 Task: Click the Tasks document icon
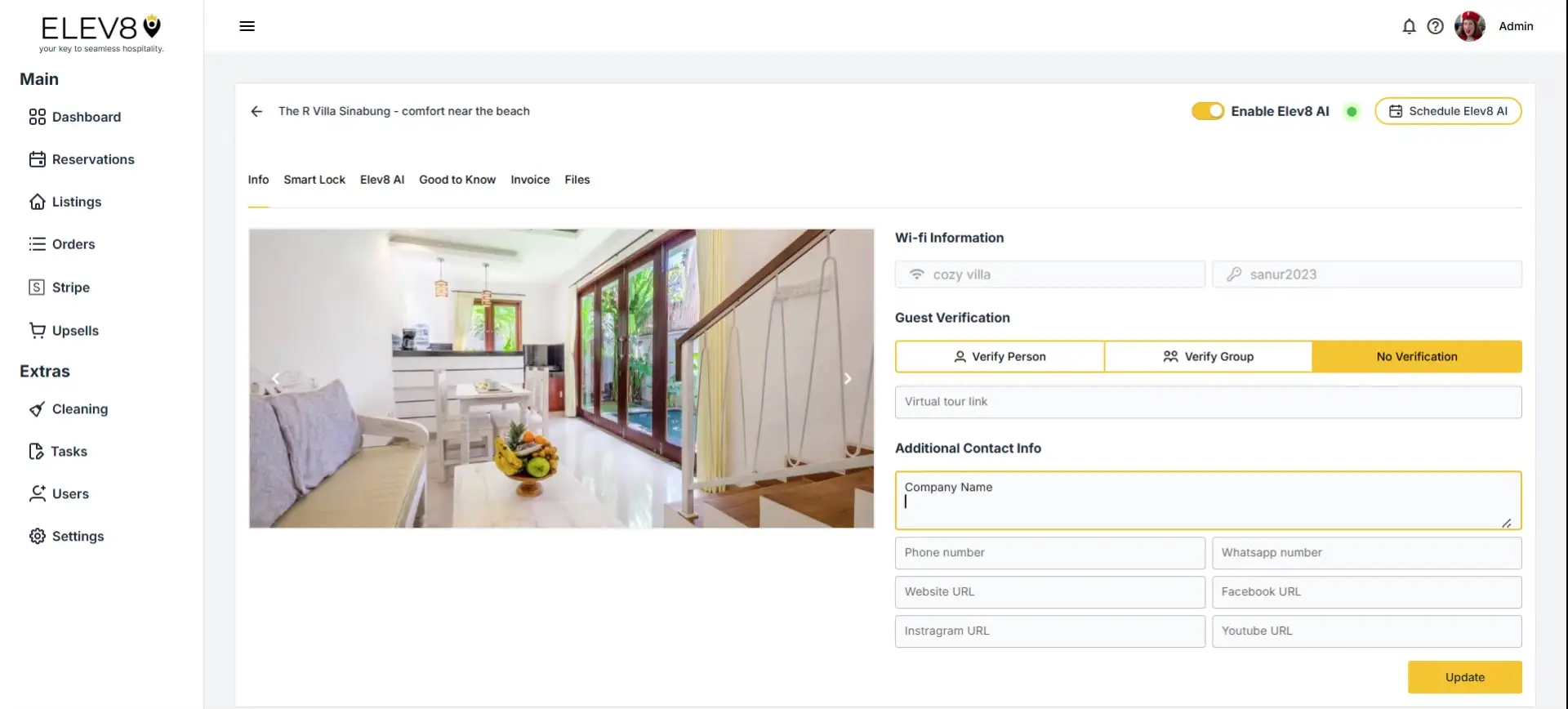click(37, 451)
